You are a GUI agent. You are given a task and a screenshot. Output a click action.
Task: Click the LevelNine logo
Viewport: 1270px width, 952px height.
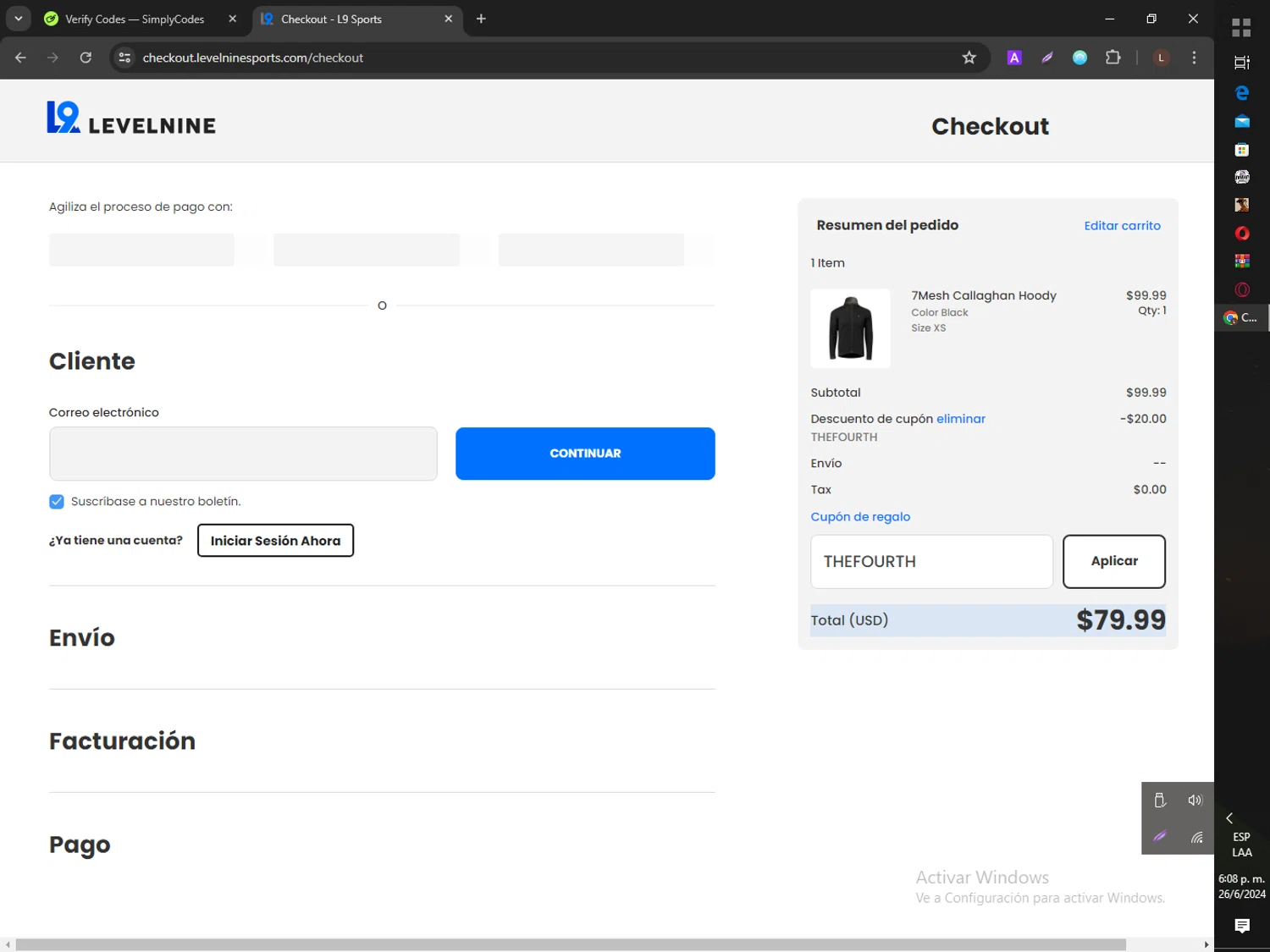click(131, 119)
